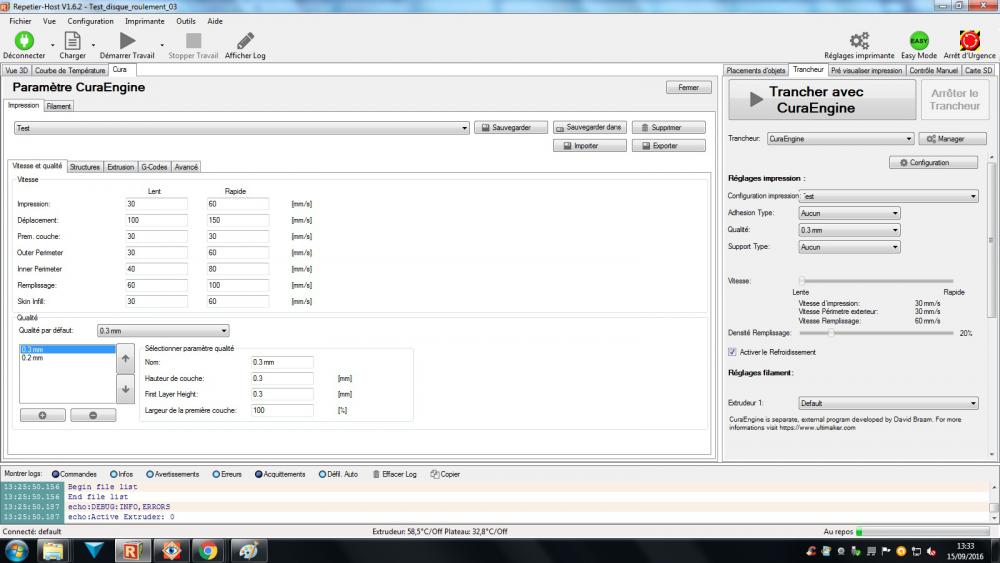Viewport: 1000px width, 563px height.
Task: Click Trancher avec CuraEngine play button
Action: click(x=822, y=99)
